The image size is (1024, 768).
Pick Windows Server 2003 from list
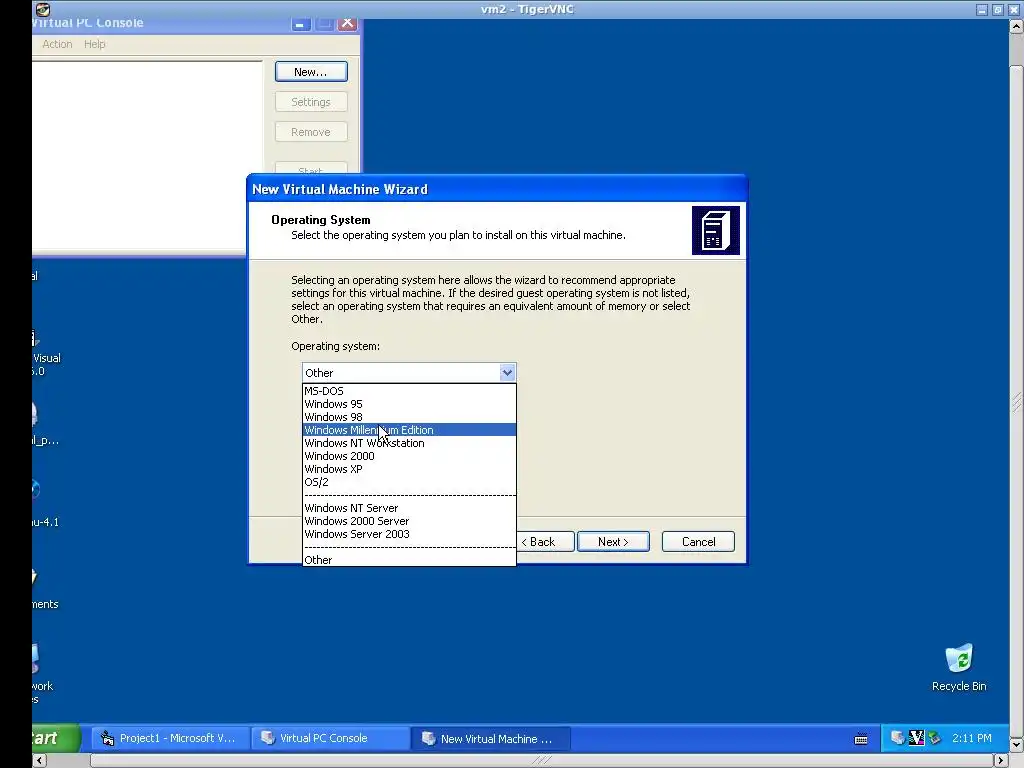coord(409,534)
